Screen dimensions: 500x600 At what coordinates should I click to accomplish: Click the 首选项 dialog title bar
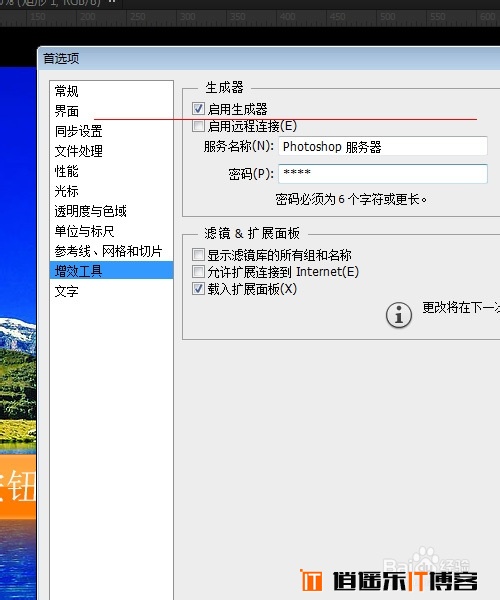tap(269, 59)
